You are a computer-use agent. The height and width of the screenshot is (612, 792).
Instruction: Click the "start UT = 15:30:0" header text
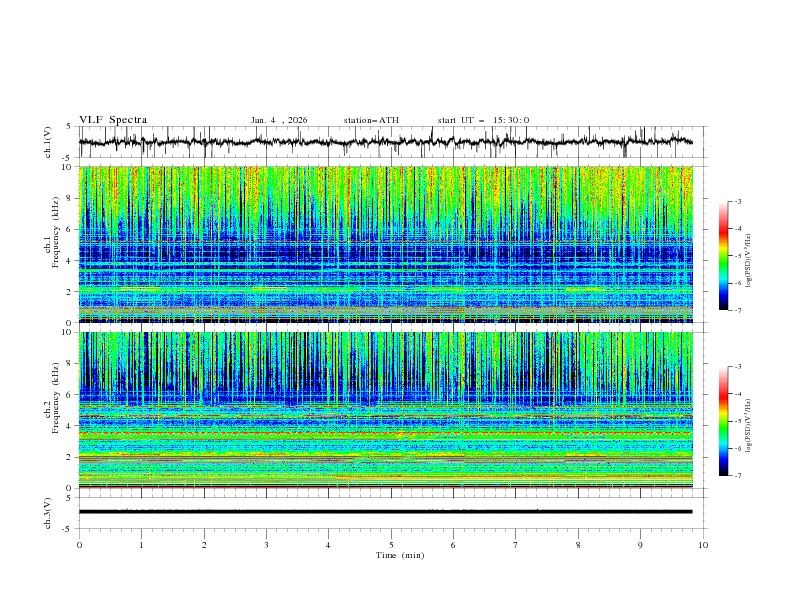coord(483,120)
